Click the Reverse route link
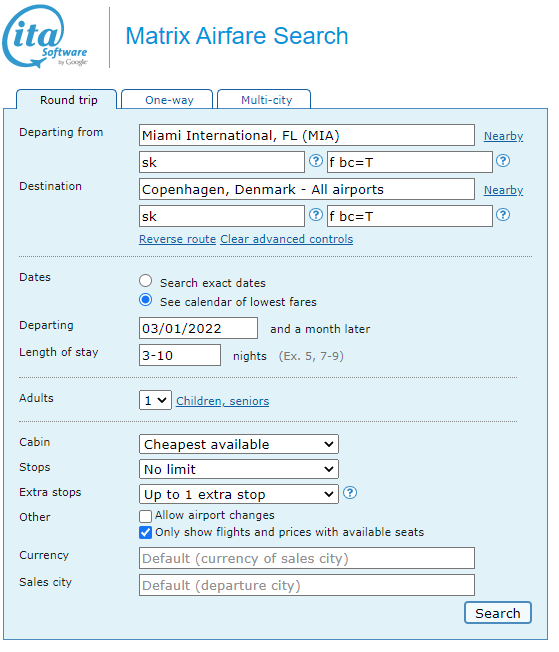This screenshot has height=652, width=559. coord(178,239)
